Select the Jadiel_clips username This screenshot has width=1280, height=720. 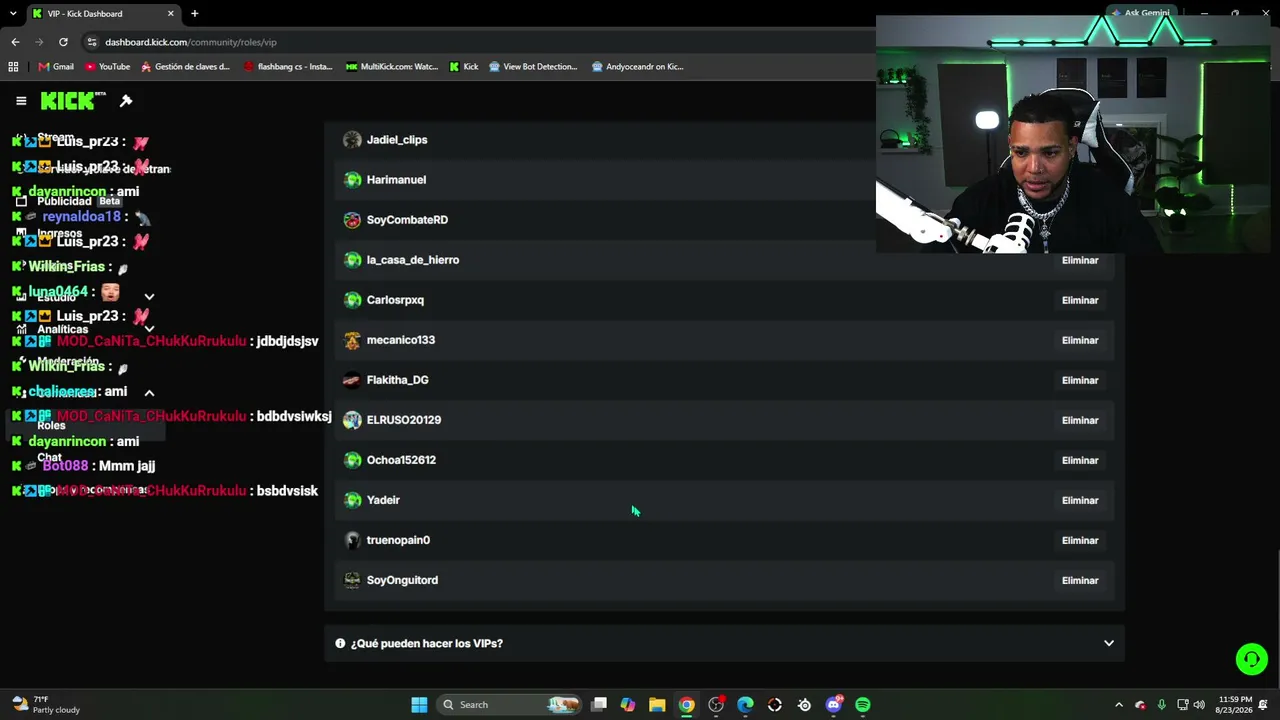397,140
